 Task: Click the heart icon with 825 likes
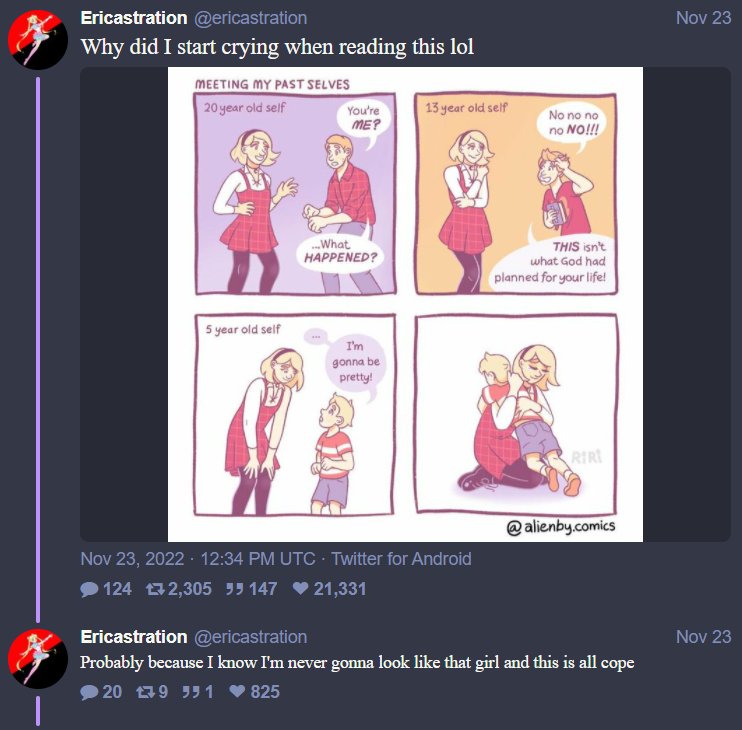pos(237,692)
